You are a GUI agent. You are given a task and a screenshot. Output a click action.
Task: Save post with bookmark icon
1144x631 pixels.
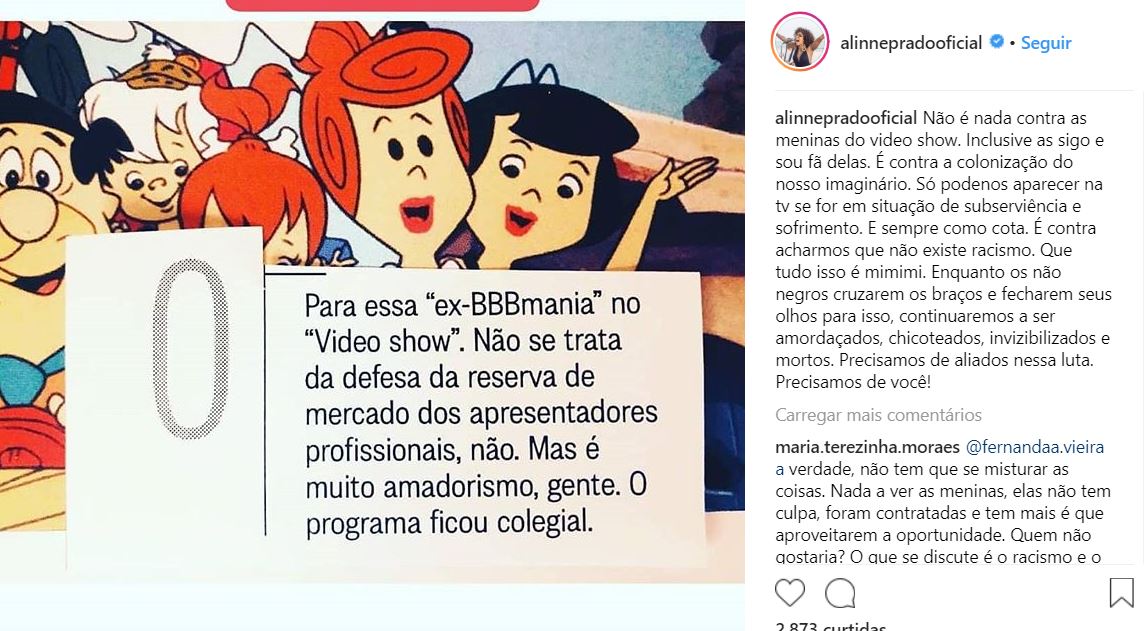[1121, 592]
